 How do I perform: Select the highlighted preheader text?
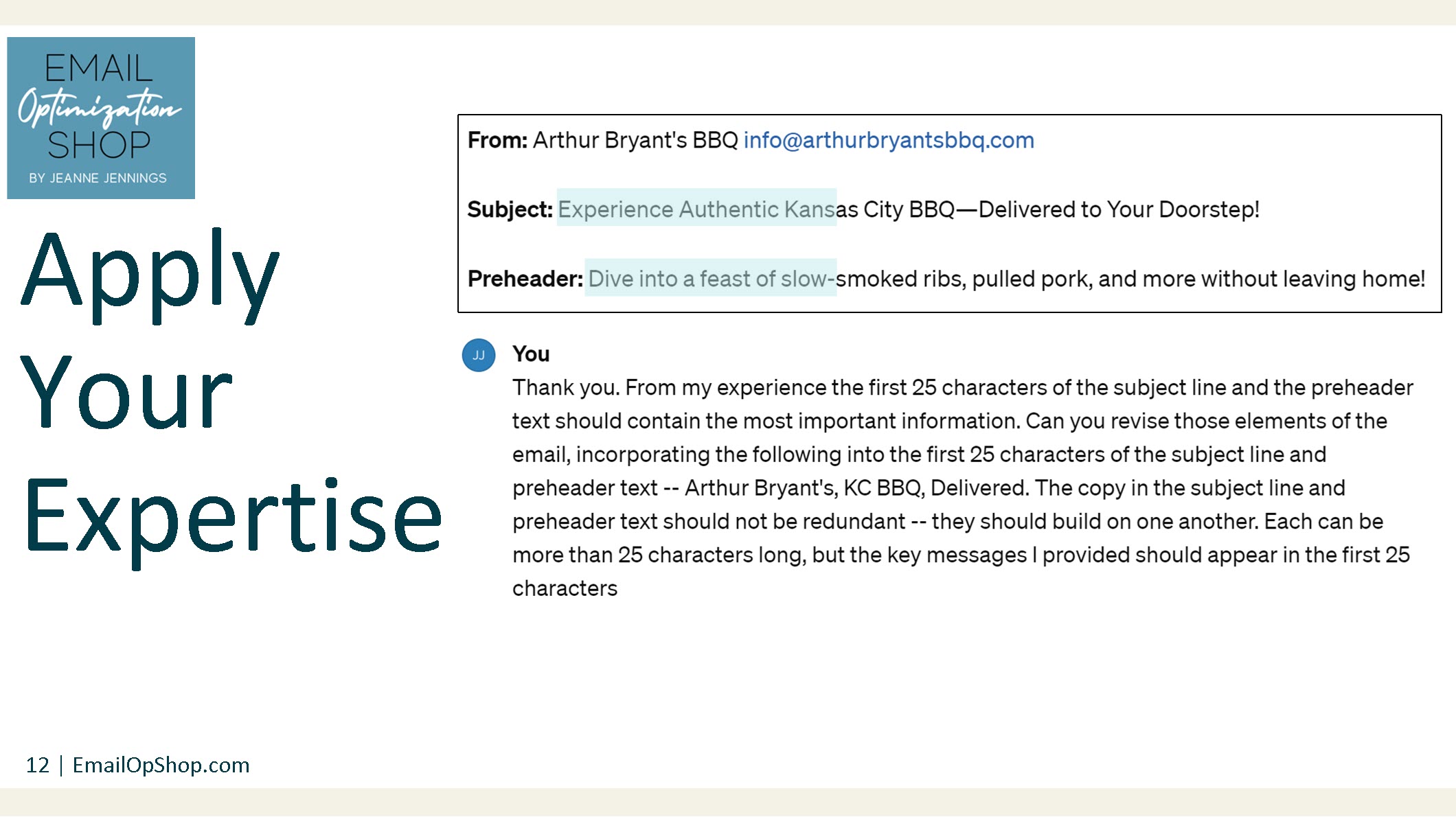(711, 277)
